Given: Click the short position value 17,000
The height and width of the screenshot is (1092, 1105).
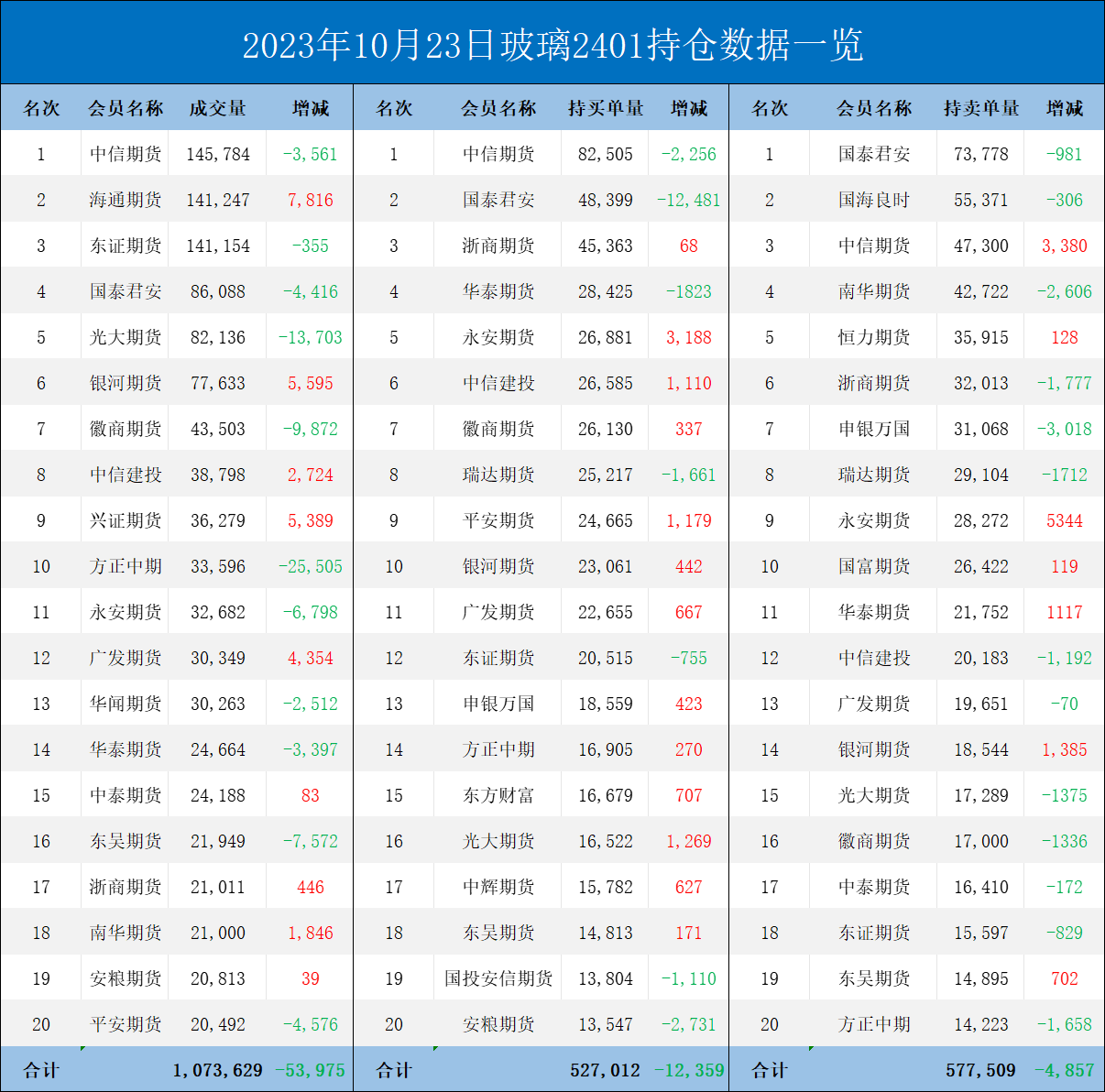Looking at the screenshot, I should pos(981,841).
